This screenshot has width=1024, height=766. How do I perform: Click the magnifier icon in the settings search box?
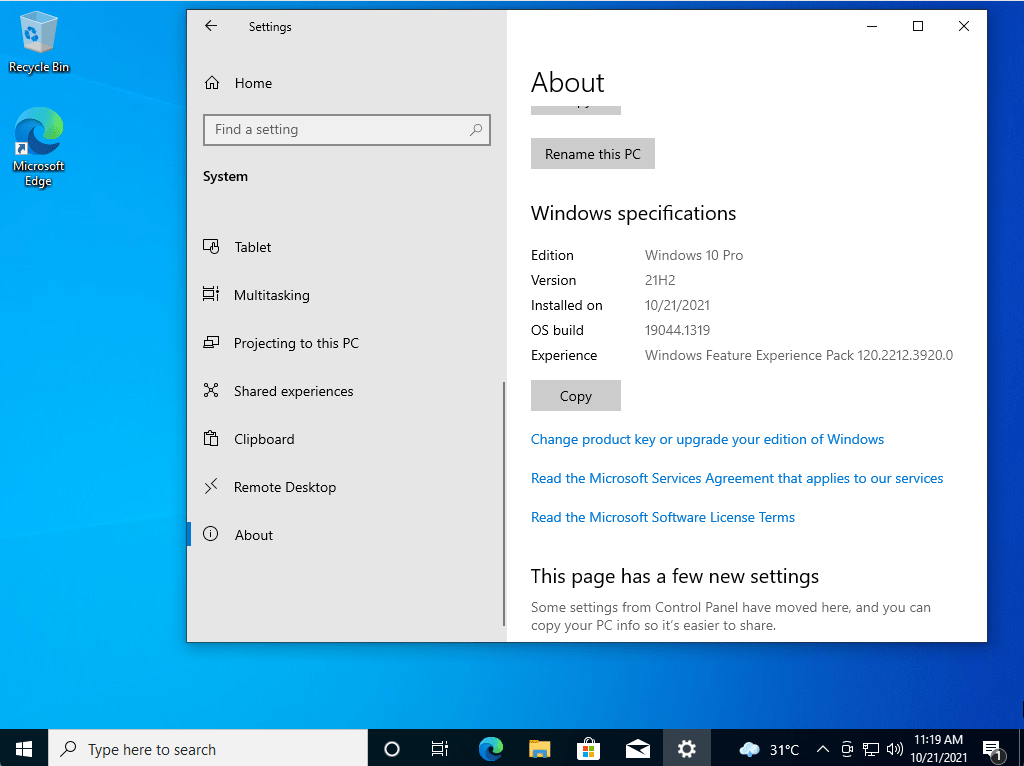pos(476,129)
